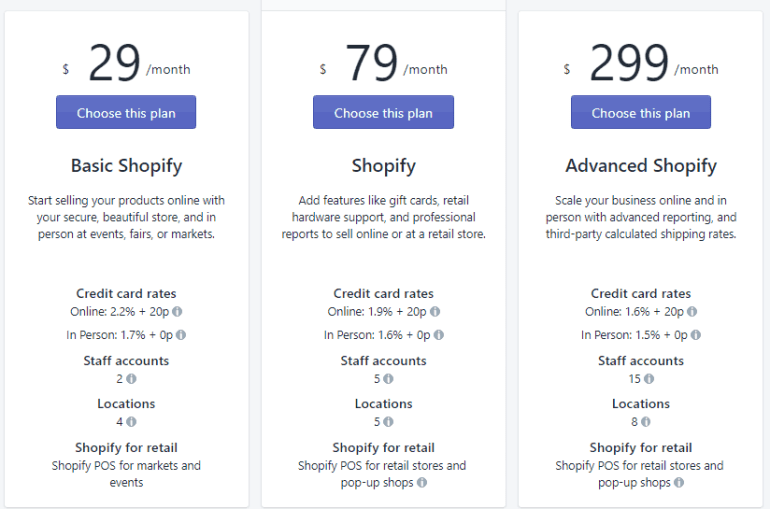This screenshot has width=770, height=509.
Task: Show info for Shopify plan 5 staff accounts
Action: 388,379
